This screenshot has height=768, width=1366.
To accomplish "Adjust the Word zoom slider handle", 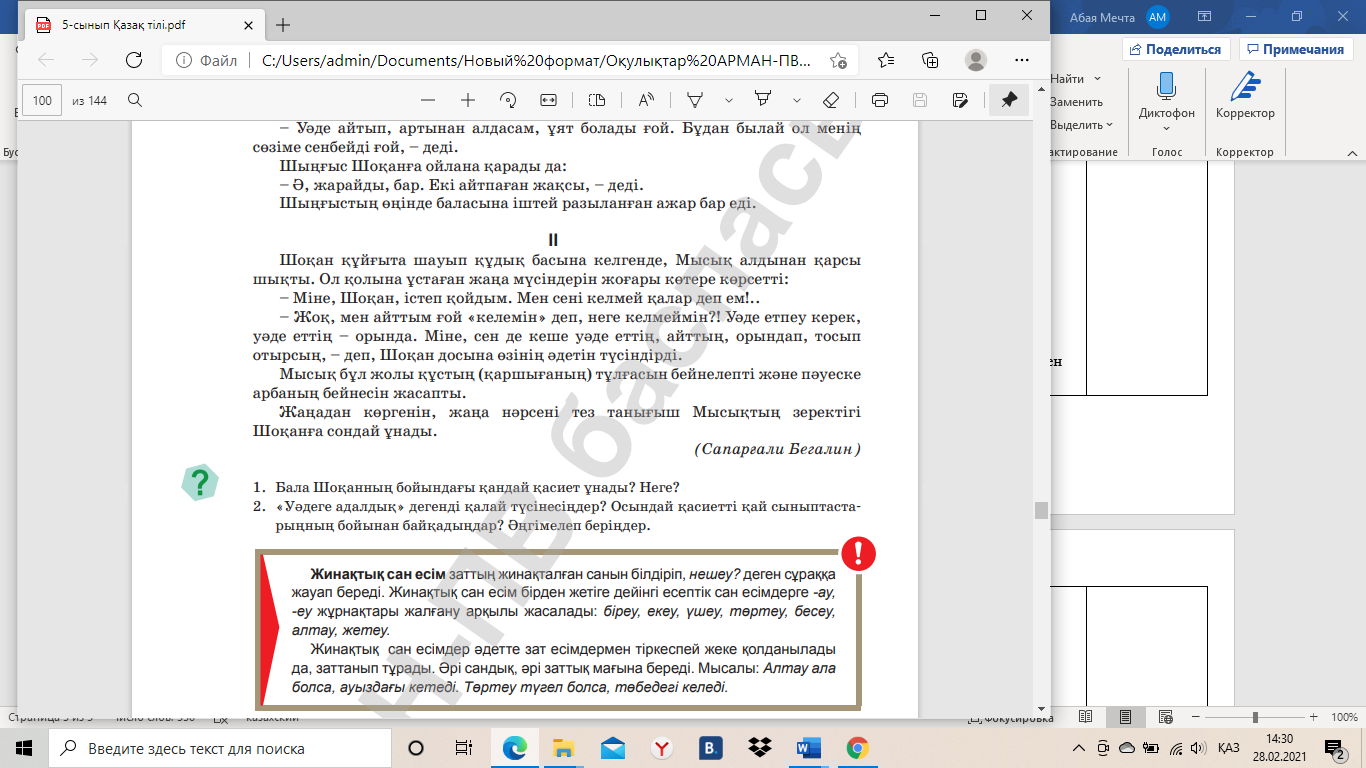I will tap(1255, 717).
